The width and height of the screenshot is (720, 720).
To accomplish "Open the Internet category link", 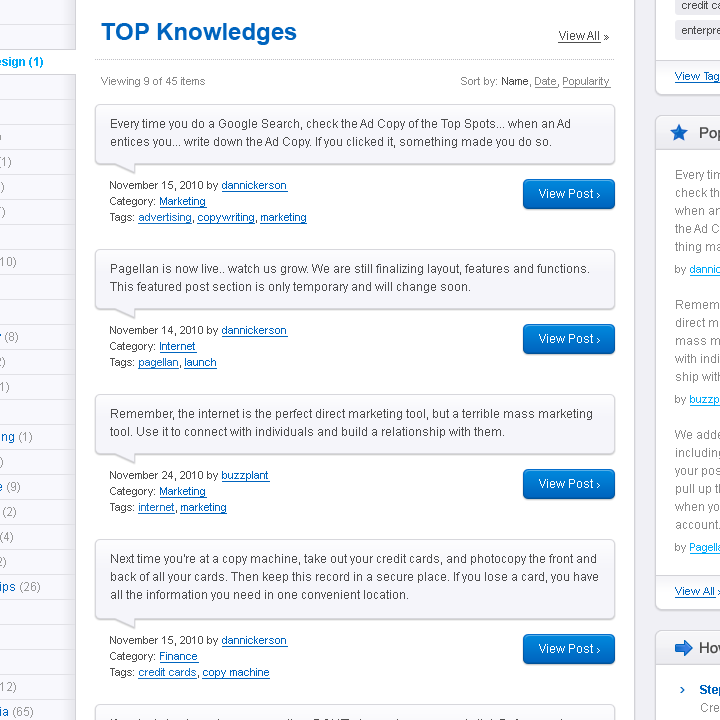I will 177,347.
